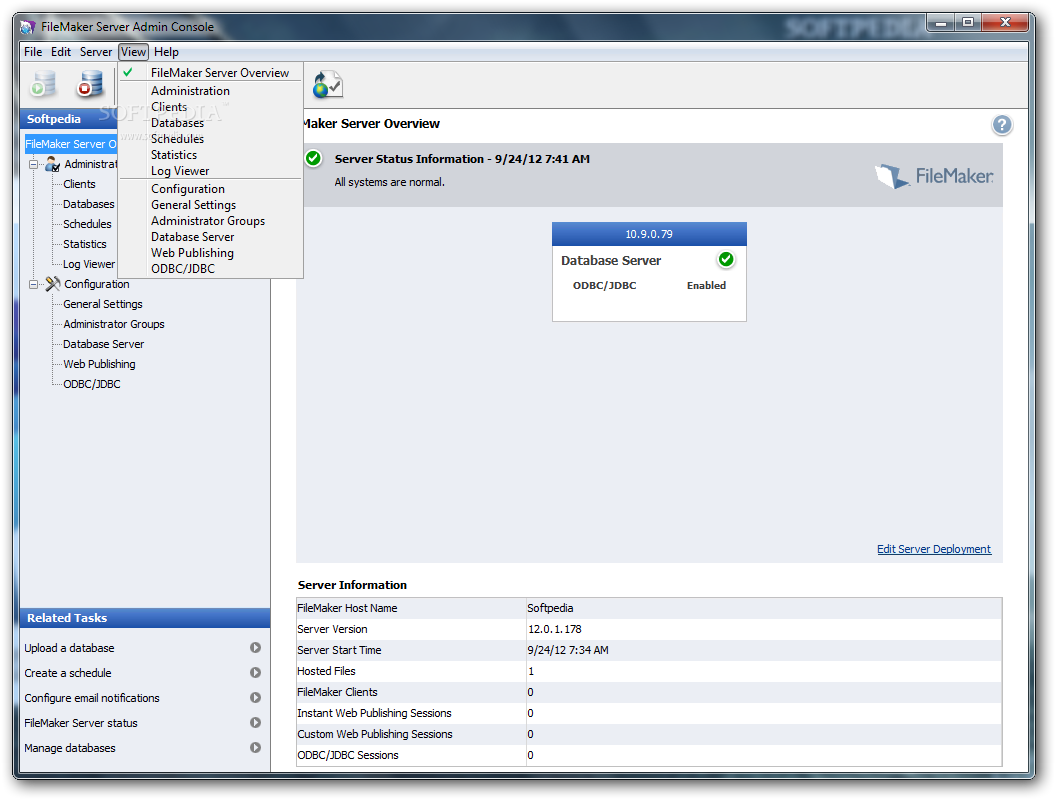Click Configure email notifications task
The width and height of the screenshot is (1056, 800).
pyautogui.click(x=92, y=698)
